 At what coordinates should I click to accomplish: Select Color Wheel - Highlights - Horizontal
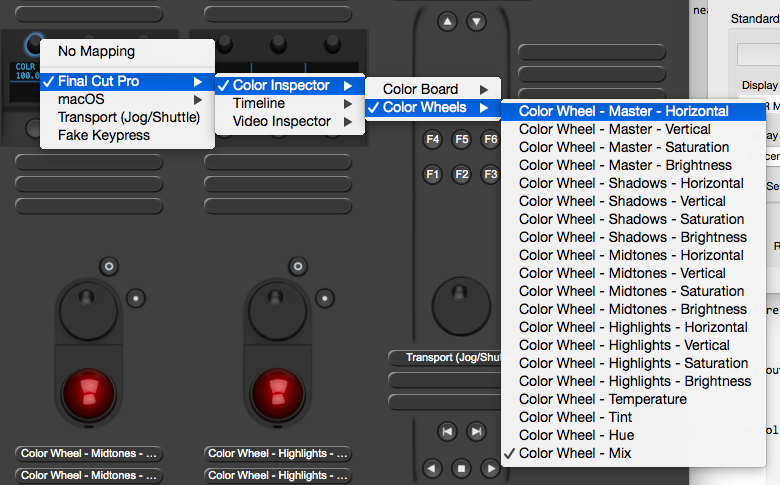pos(633,327)
